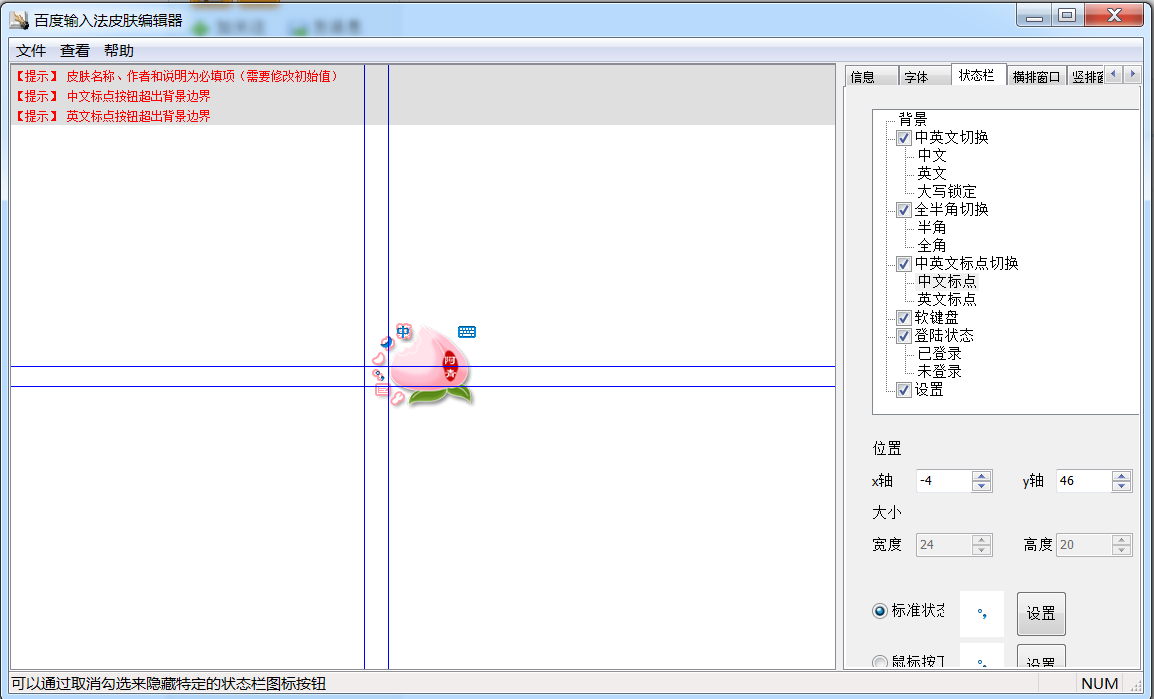Click the hint about 皮肤名称、作者和说明

tap(176, 77)
